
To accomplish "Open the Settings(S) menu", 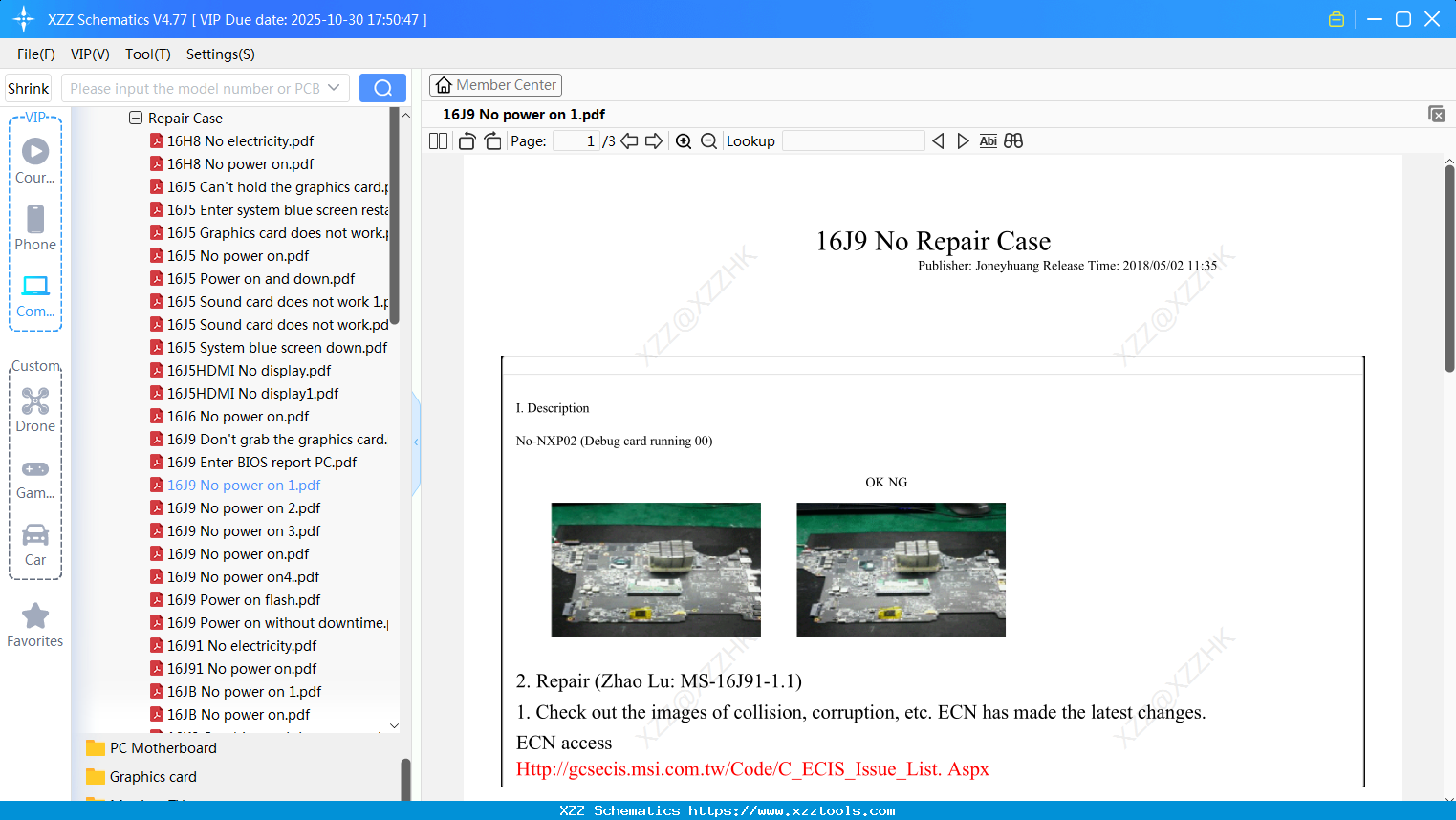I will [221, 54].
